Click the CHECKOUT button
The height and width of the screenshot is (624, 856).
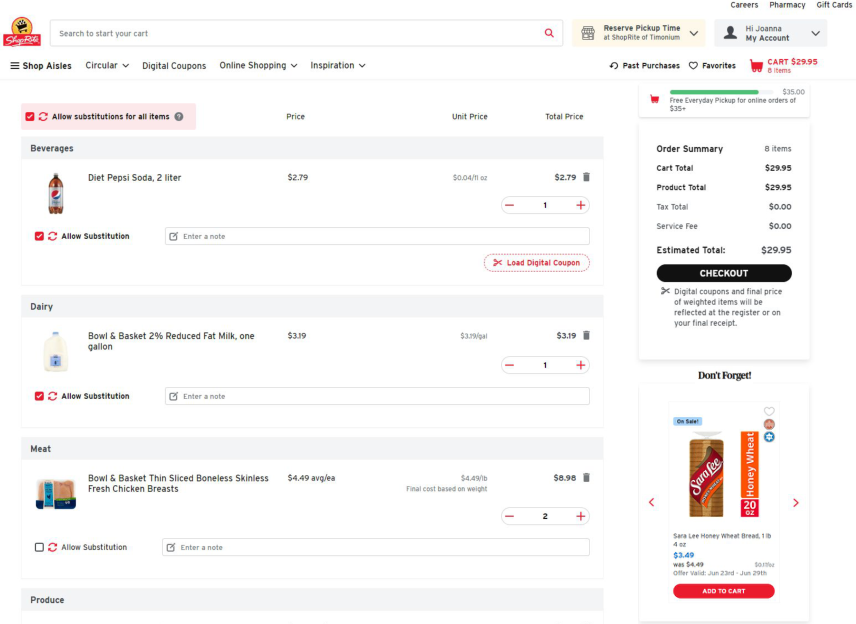(724, 273)
